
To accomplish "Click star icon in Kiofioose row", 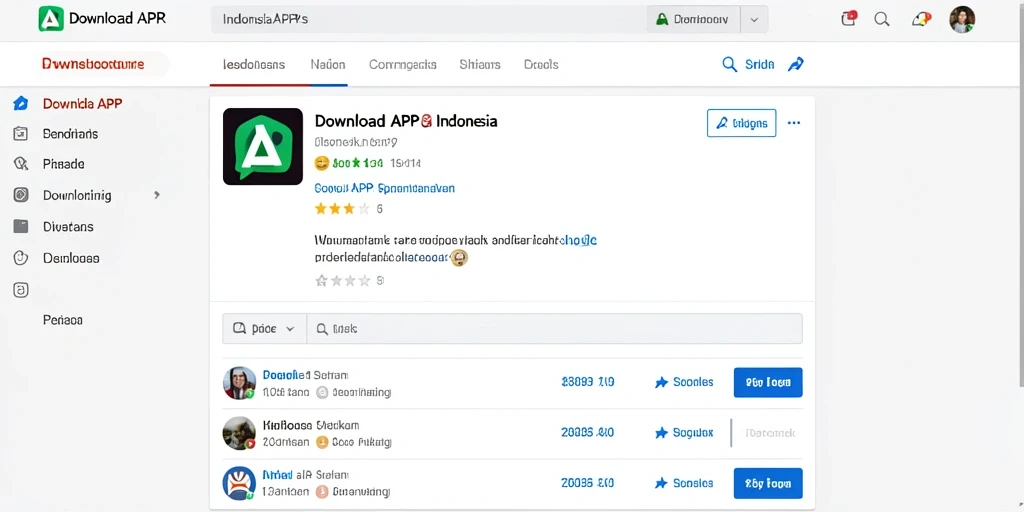I will pyautogui.click(x=661, y=433).
